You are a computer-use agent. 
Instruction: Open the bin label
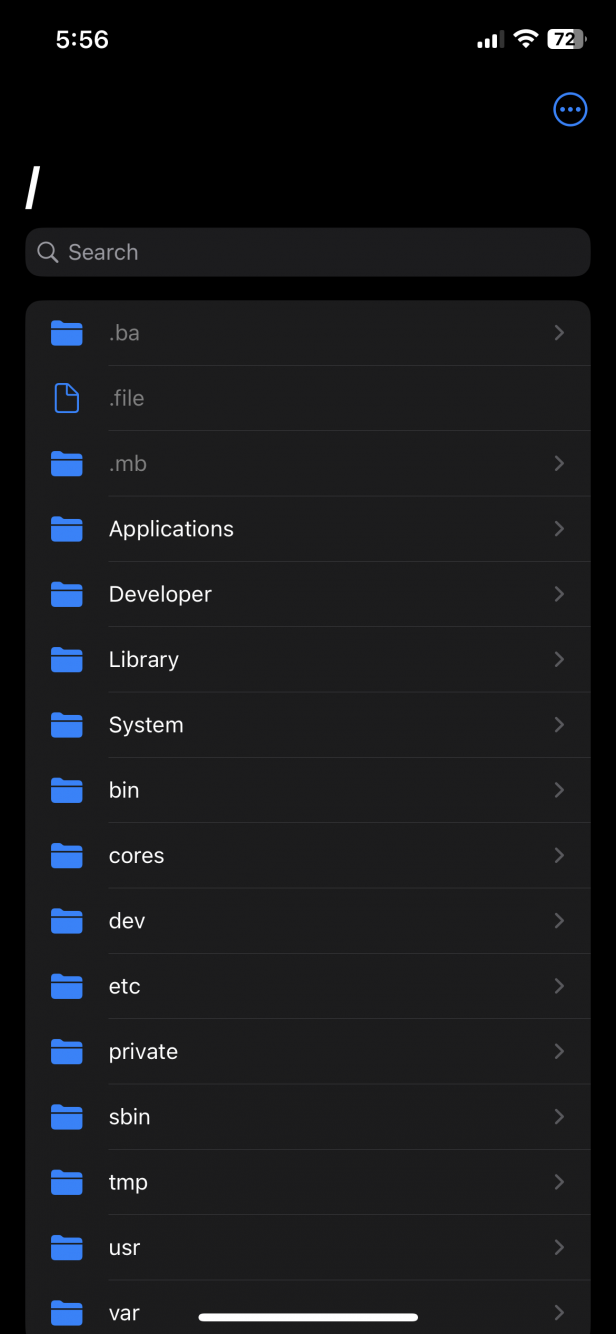point(124,790)
